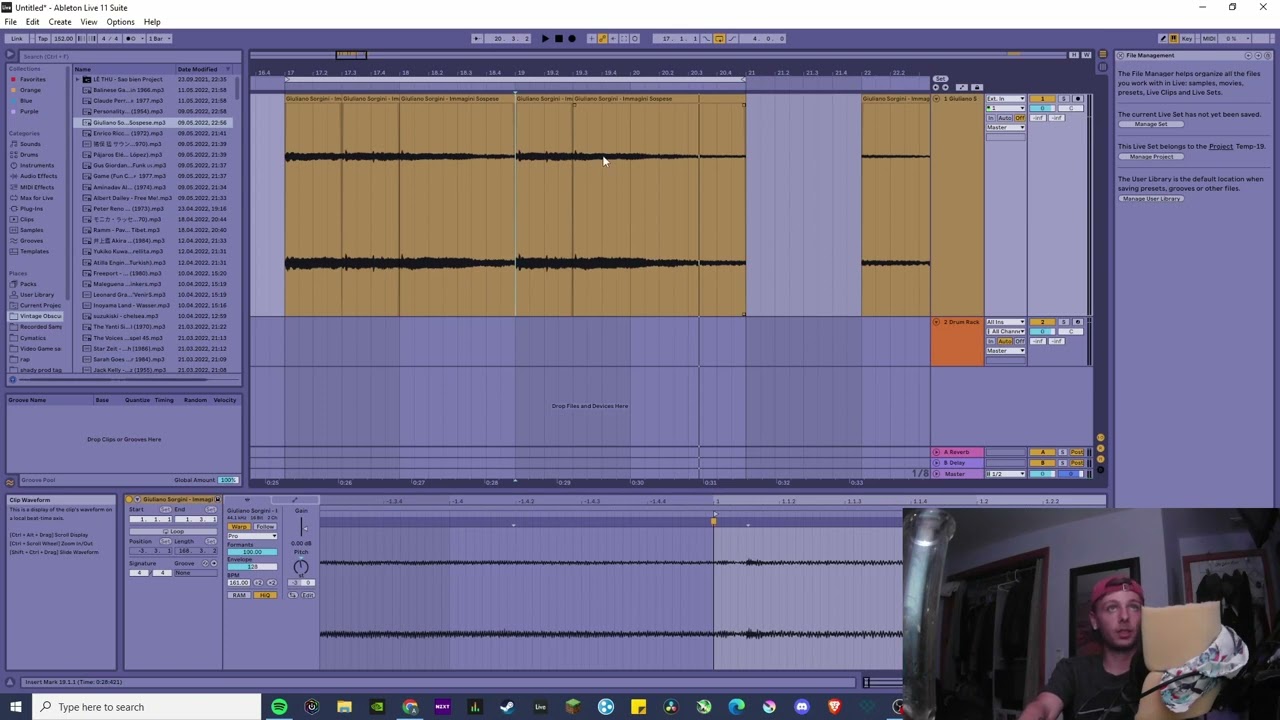Arm the Arrangement Record button
The width and height of the screenshot is (1280, 720).
tap(572, 39)
